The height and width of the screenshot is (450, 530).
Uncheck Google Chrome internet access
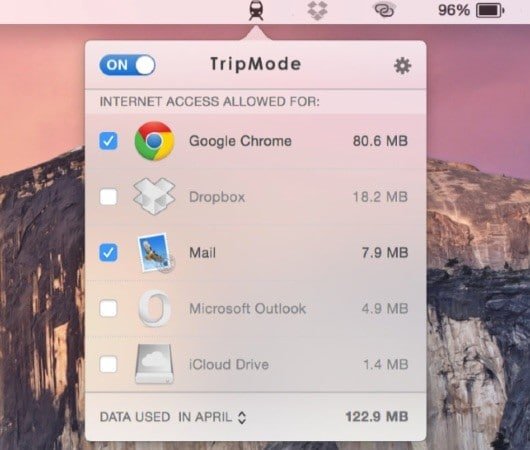pos(109,141)
